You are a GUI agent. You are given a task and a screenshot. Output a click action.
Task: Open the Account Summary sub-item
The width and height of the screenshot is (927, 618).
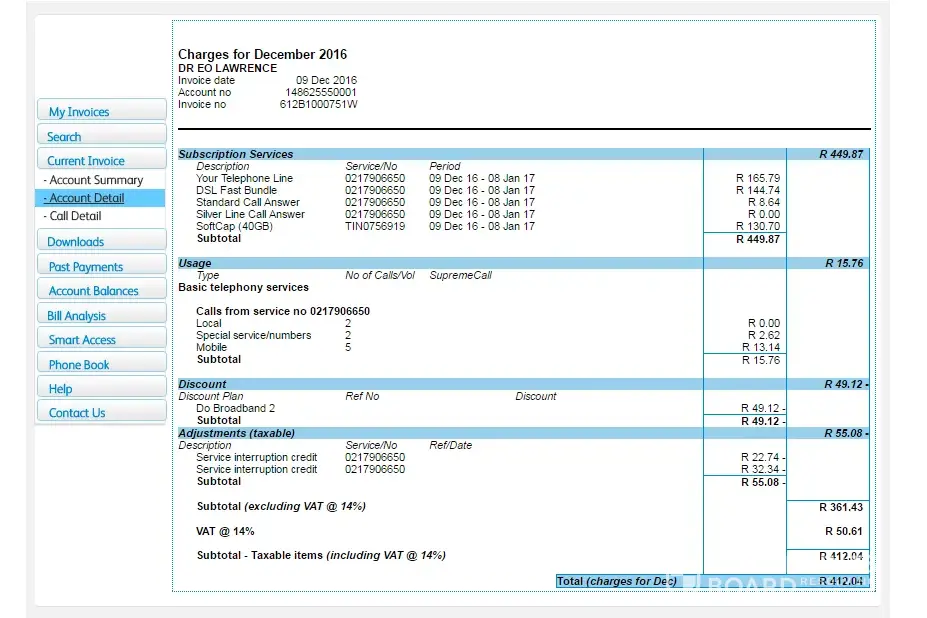pos(96,180)
